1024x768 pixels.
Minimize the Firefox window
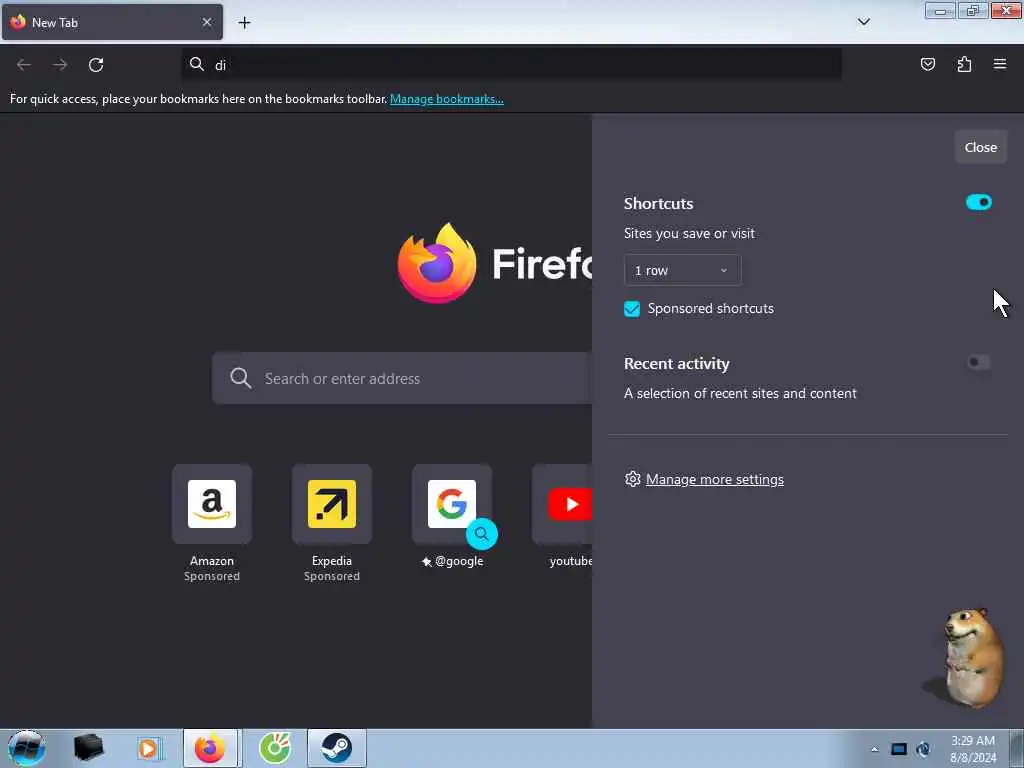click(x=940, y=11)
